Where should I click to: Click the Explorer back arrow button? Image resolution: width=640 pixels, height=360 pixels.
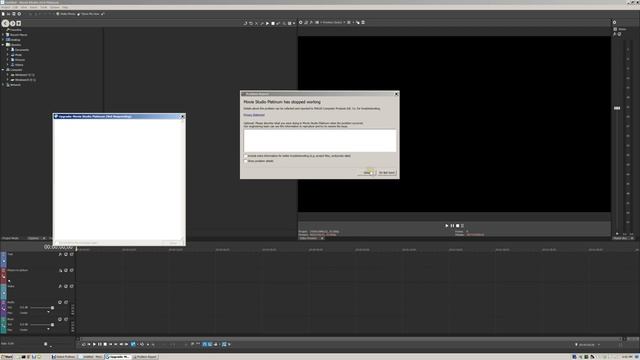point(5,23)
